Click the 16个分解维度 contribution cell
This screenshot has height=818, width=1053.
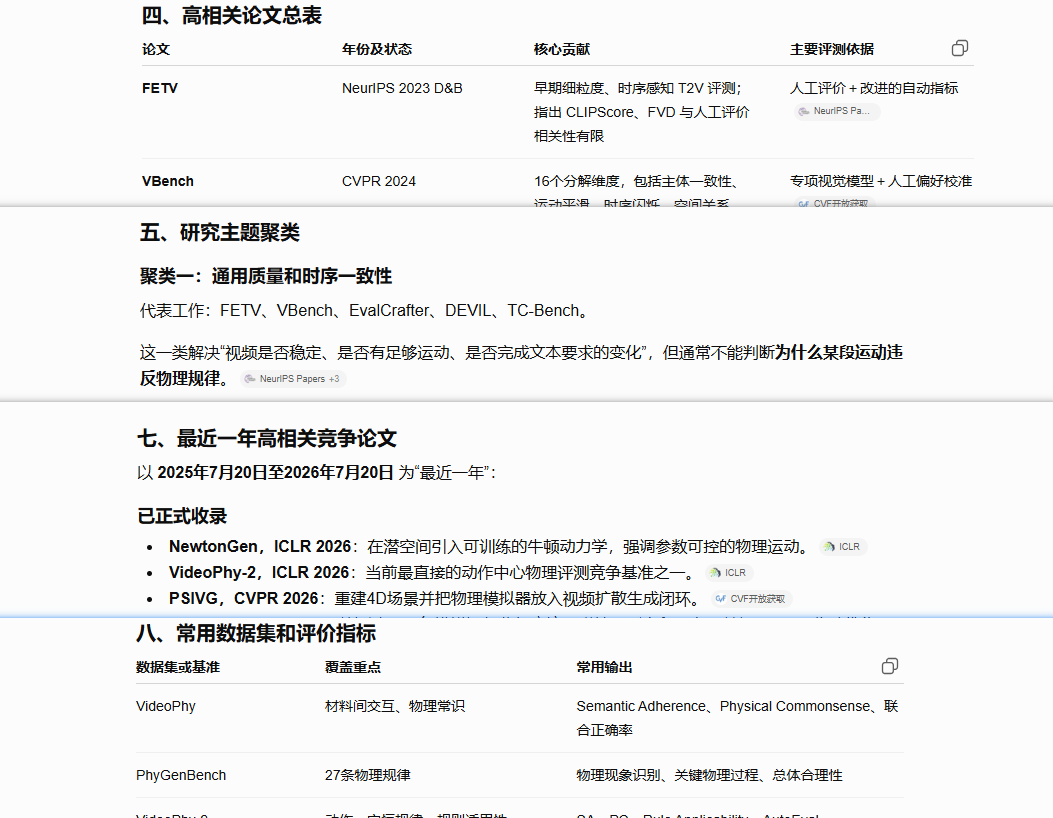(x=636, y=191)
